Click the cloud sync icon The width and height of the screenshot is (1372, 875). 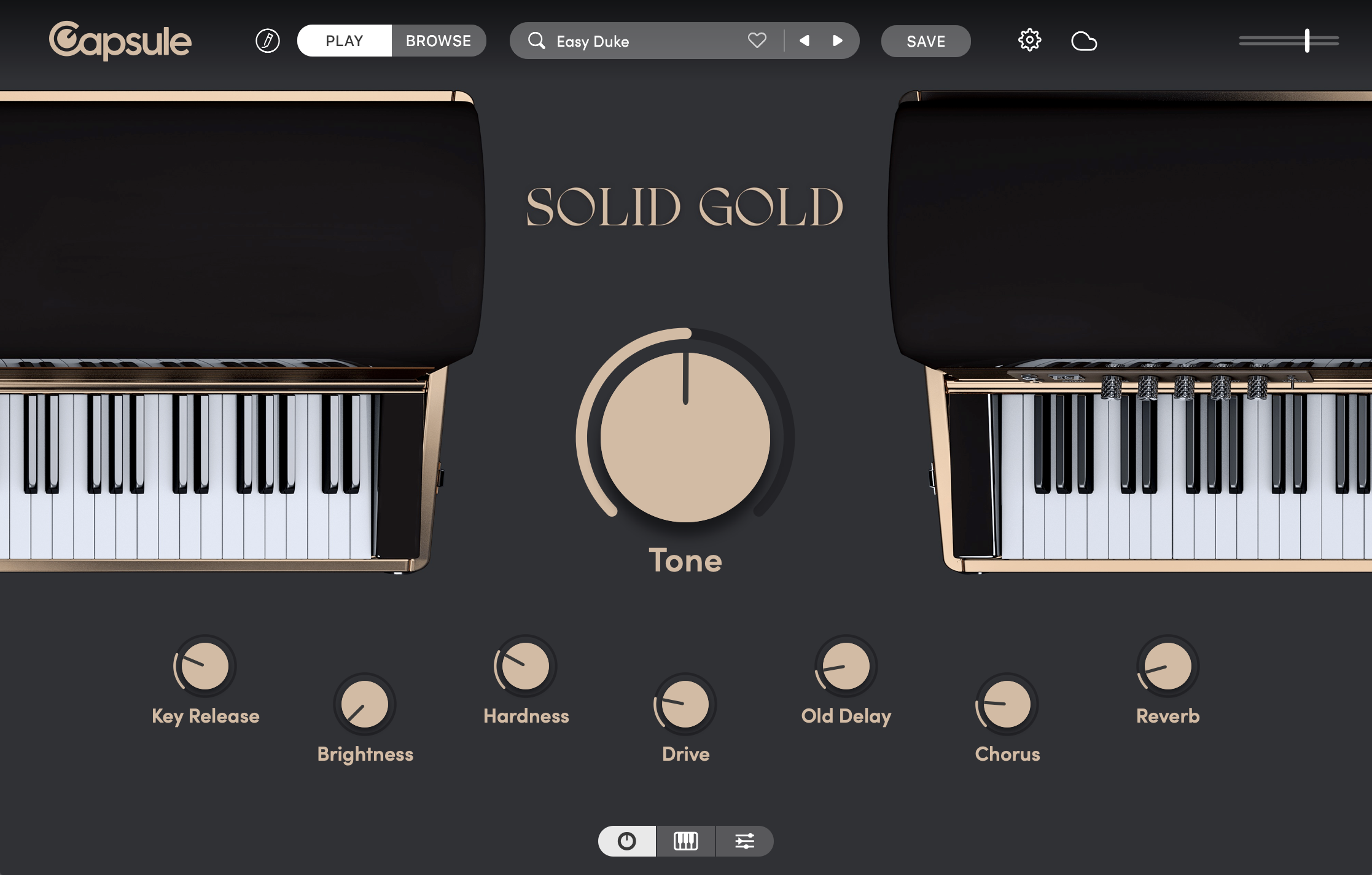point(1085,41)
